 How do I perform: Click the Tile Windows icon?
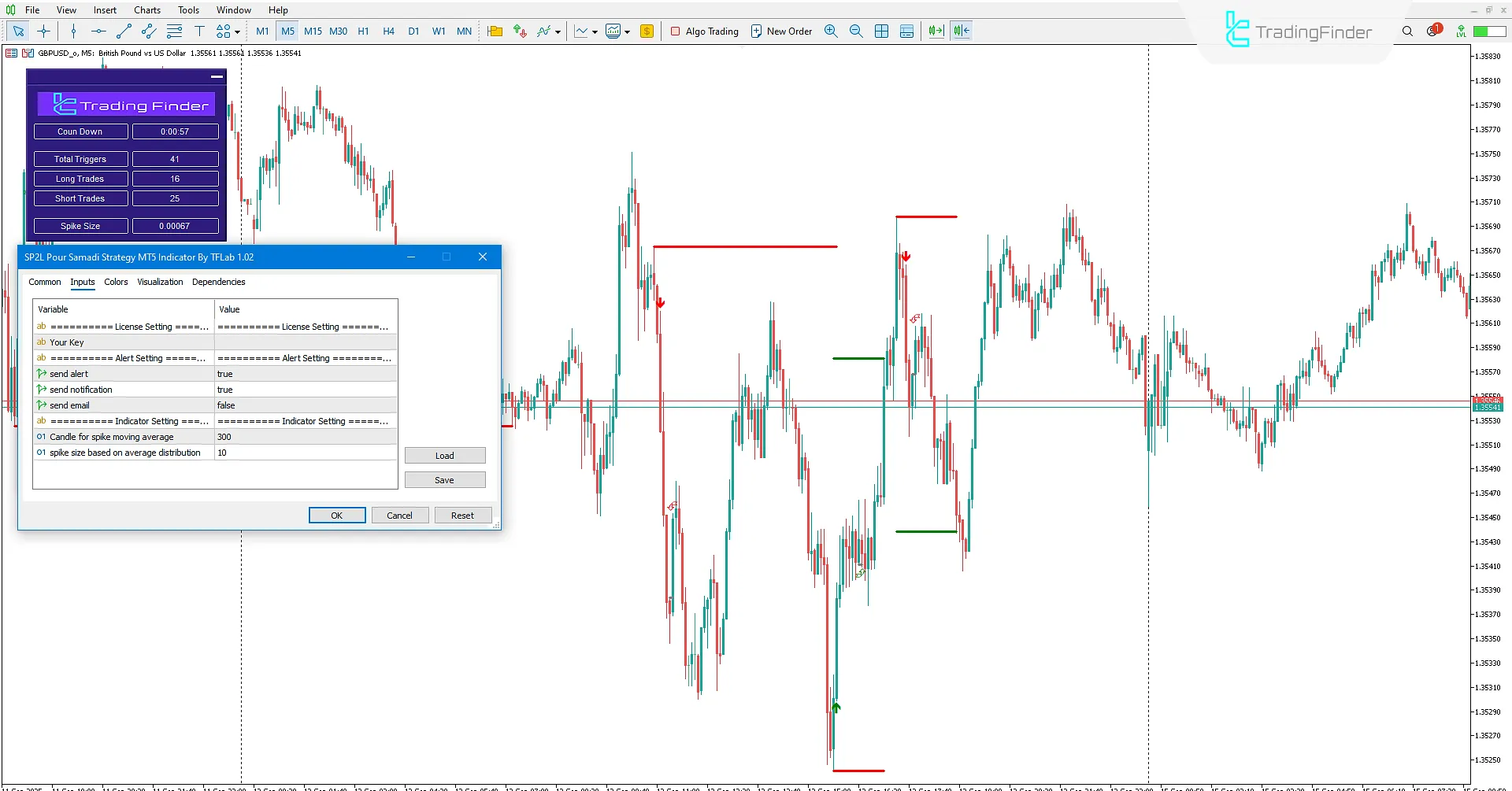pos(882,31)
